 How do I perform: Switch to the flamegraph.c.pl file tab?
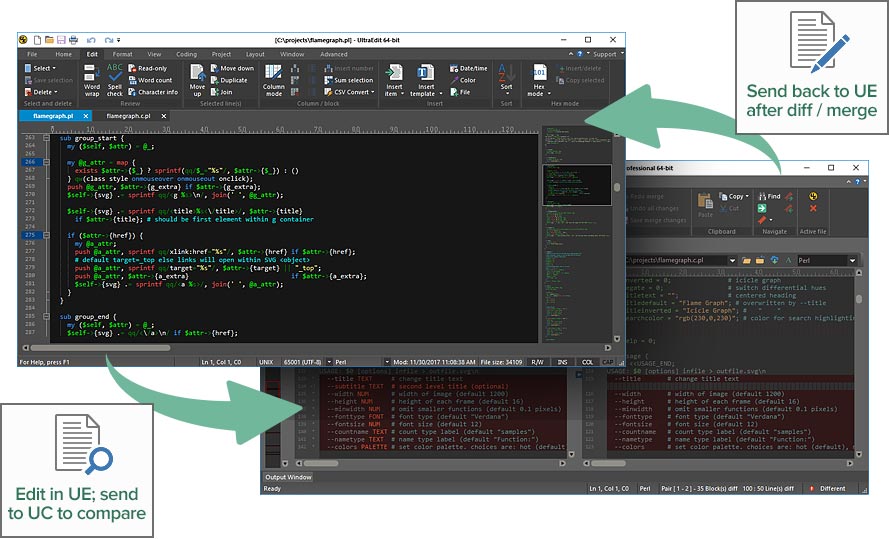coord(129,116)
